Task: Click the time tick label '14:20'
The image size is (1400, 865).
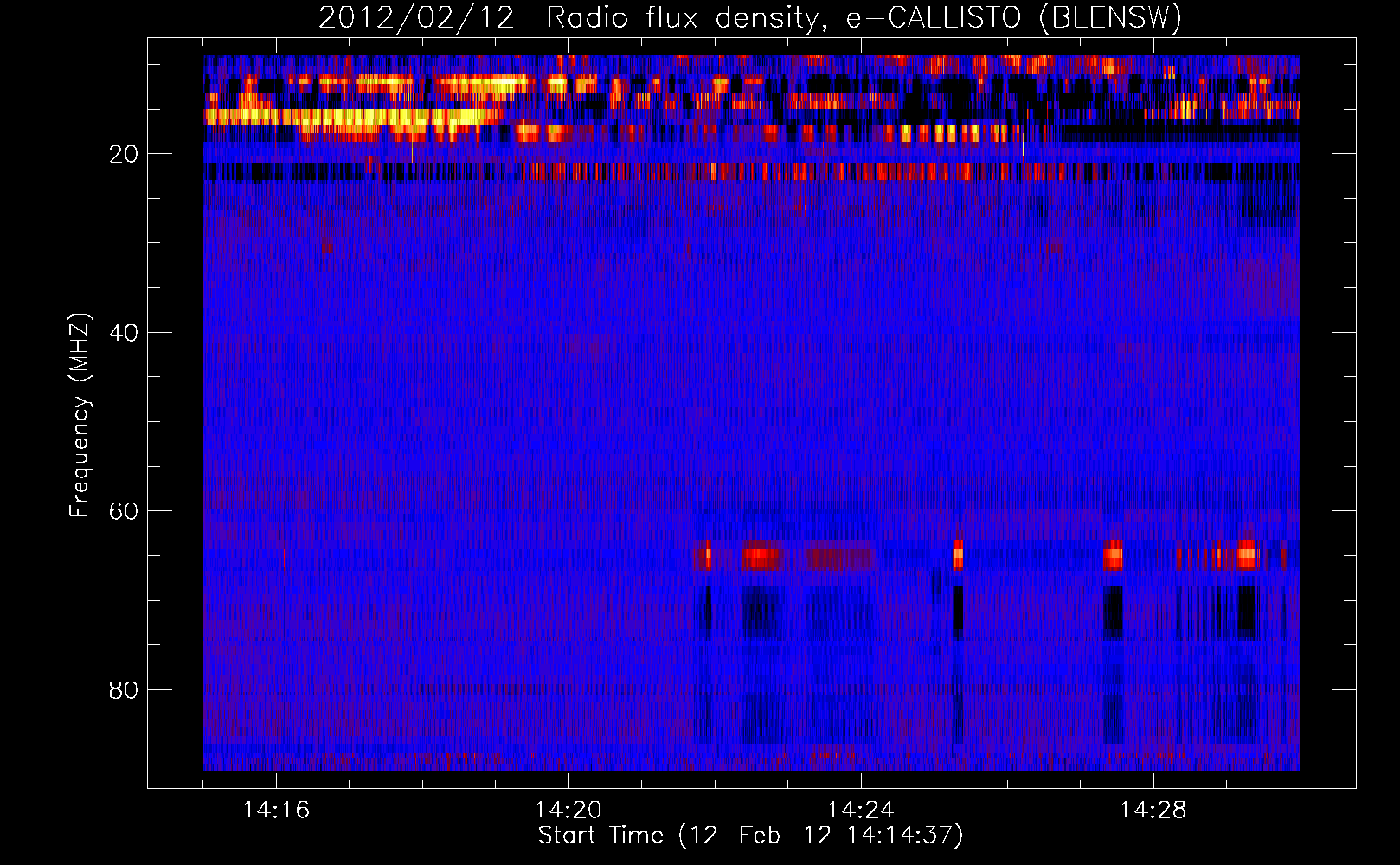Action: coord(568,811)
